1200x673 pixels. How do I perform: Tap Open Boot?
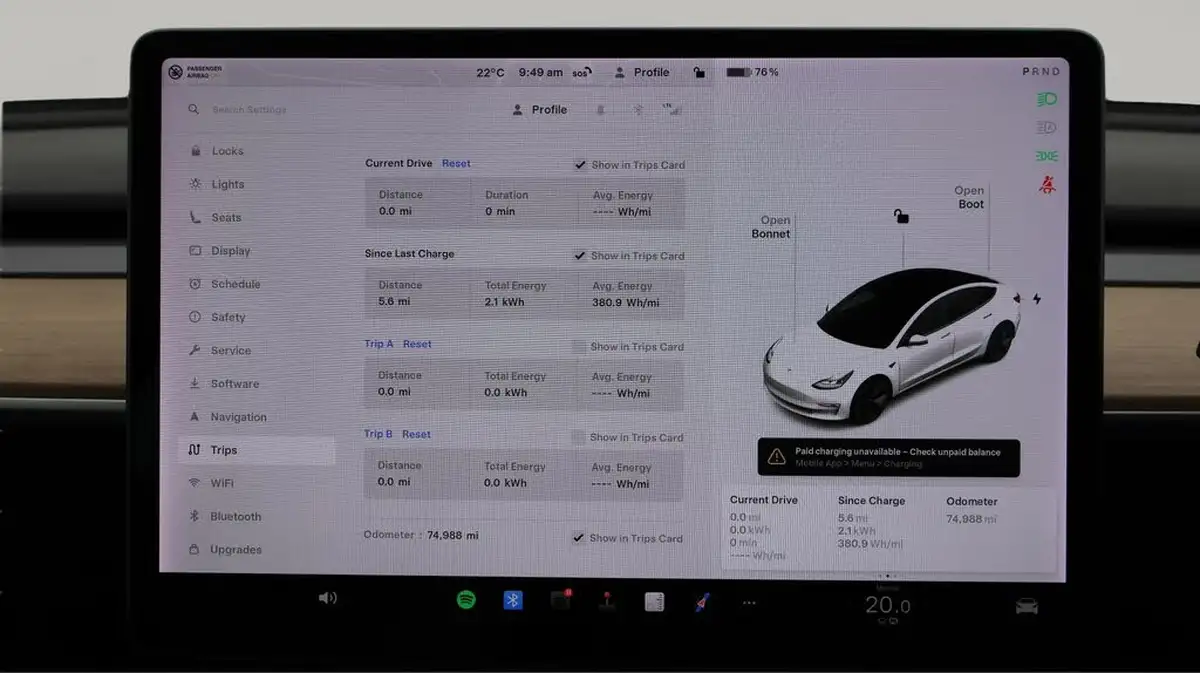click(969, 197)
